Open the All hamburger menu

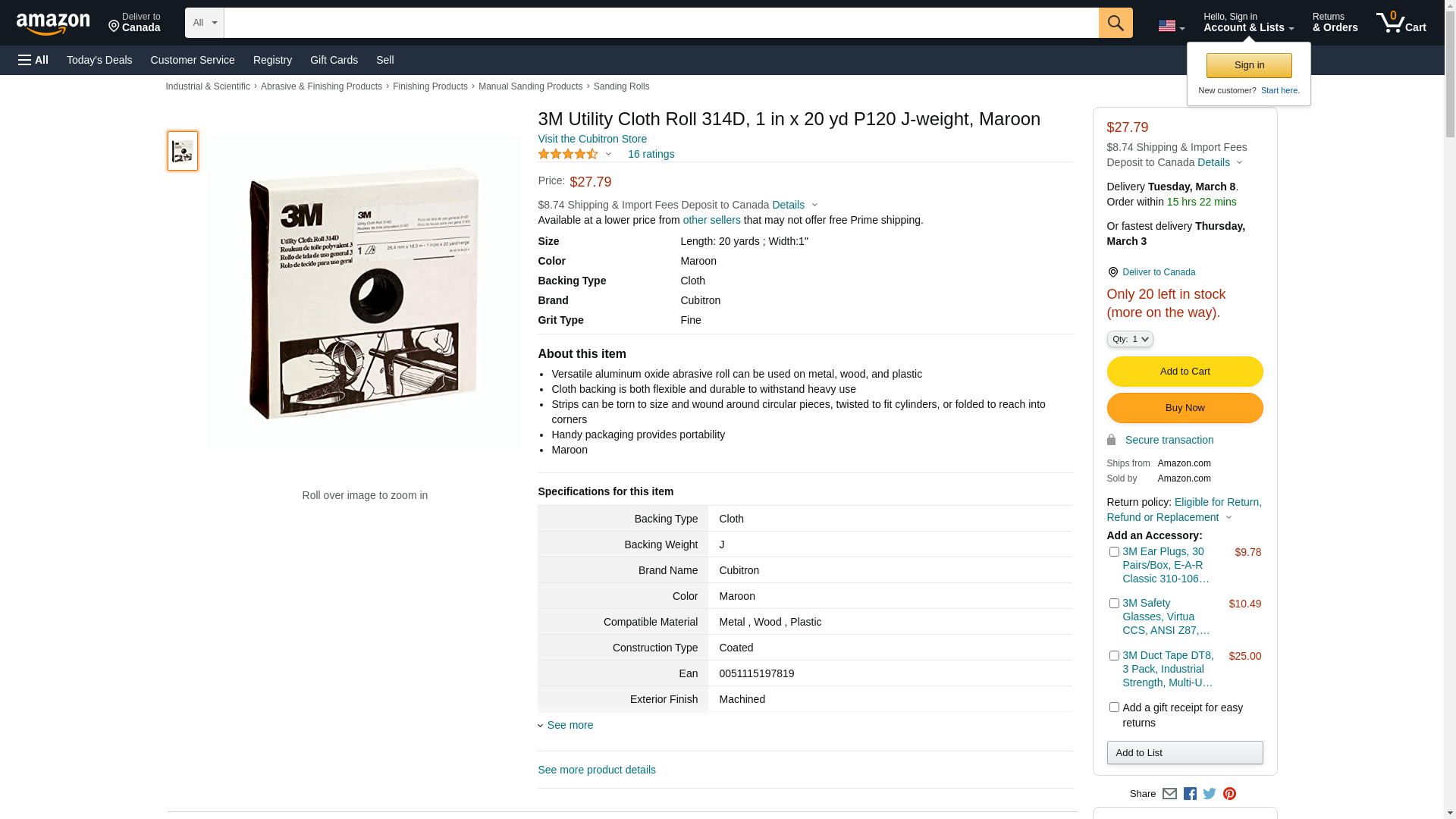[x=33, y=60]
